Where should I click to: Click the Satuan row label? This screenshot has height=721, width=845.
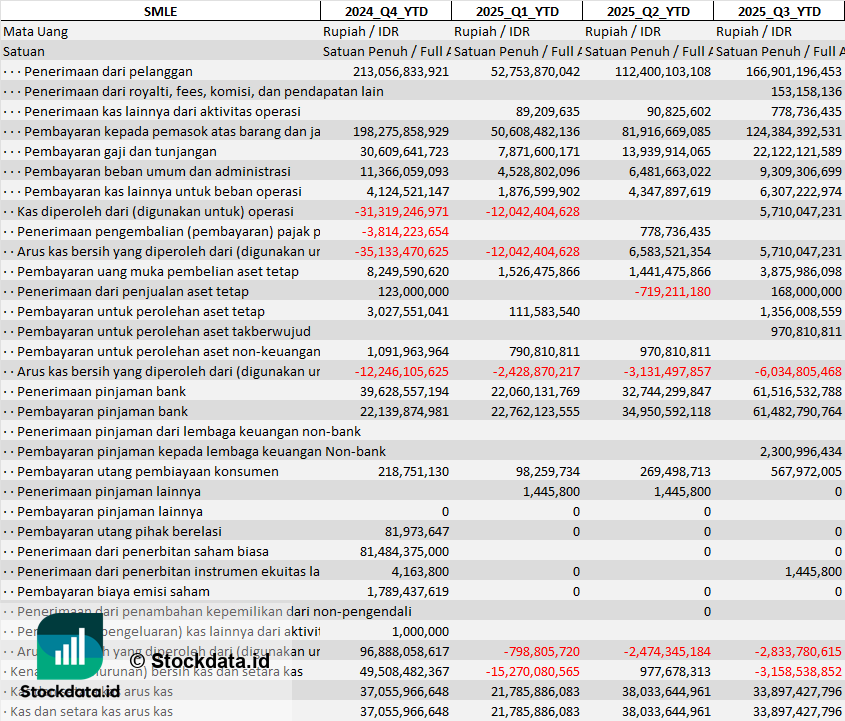pos(24,51)
